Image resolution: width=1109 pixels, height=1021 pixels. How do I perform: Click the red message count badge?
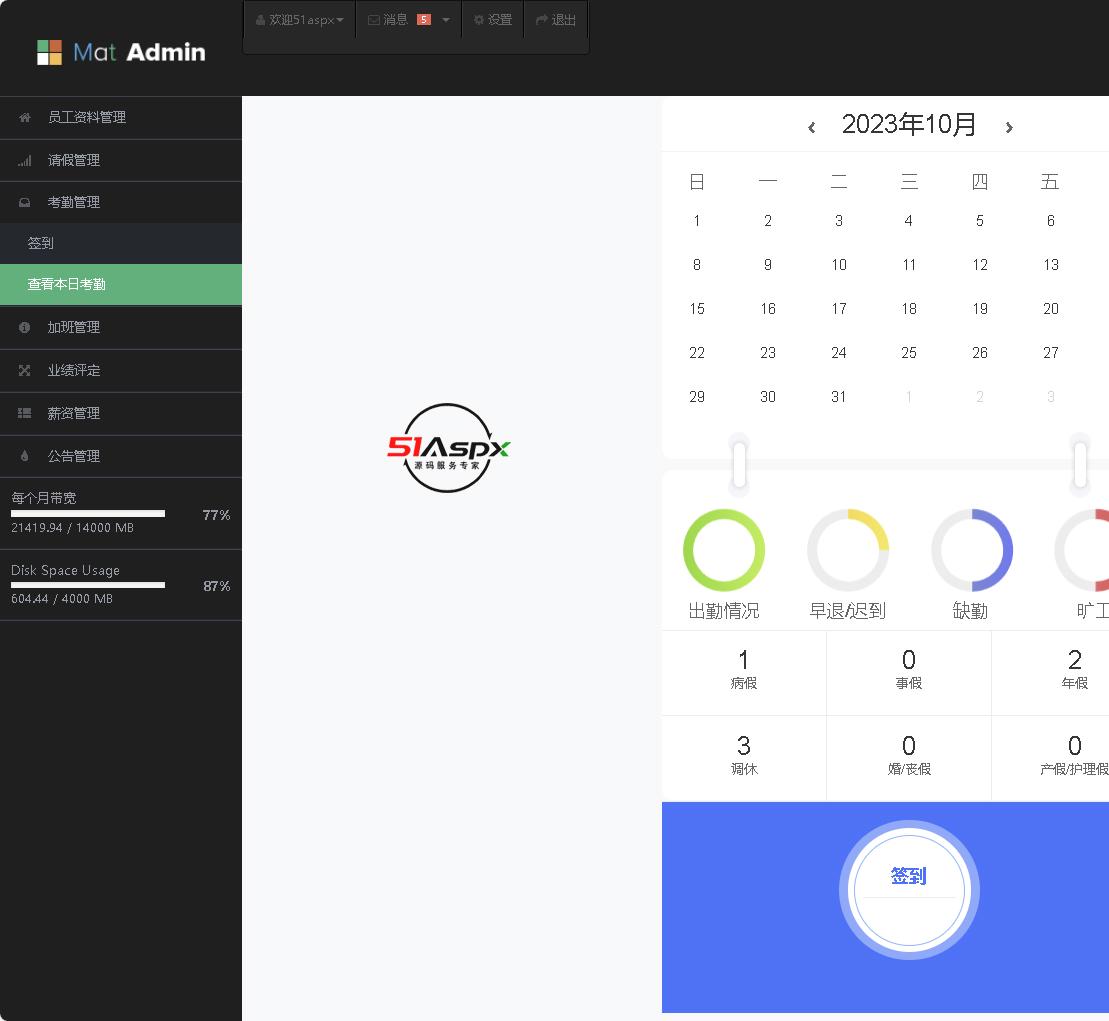coord(424,20)
